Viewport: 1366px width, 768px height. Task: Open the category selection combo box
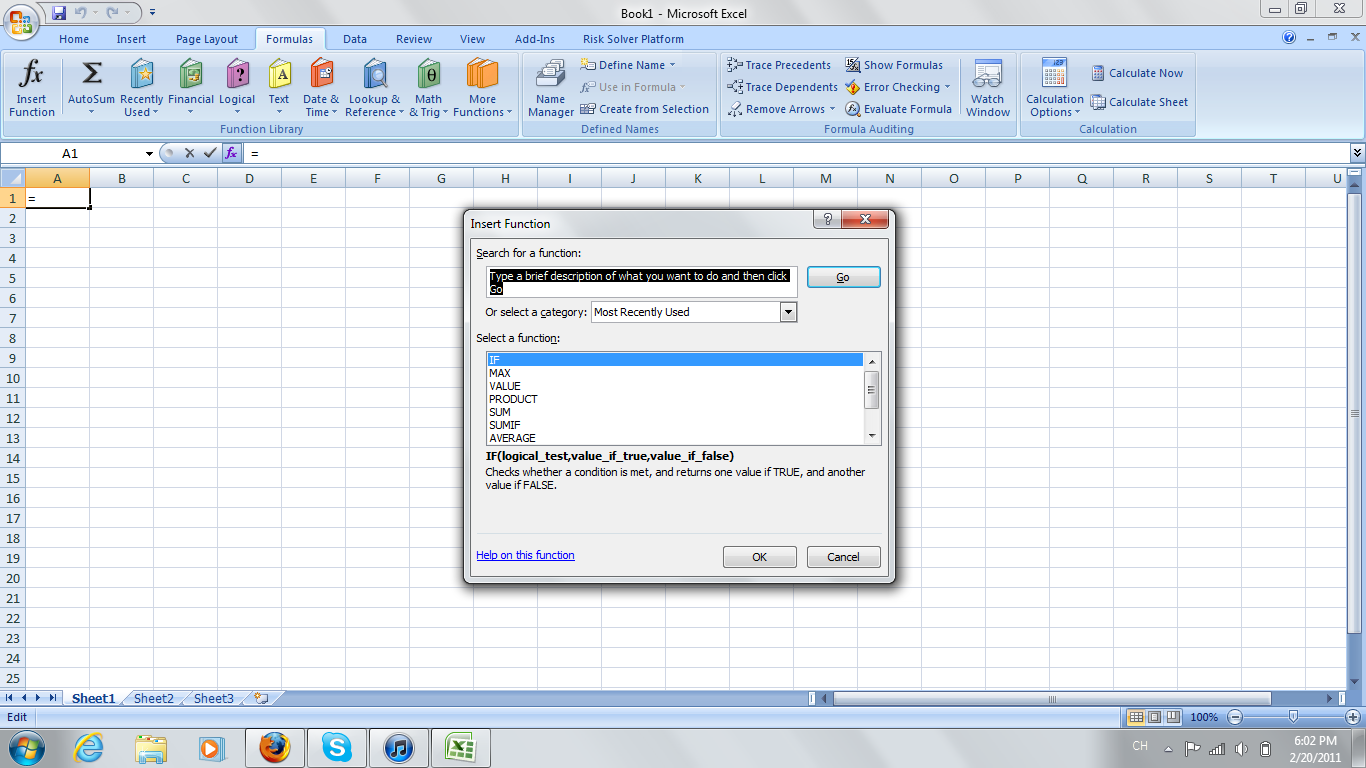[693, 312]
